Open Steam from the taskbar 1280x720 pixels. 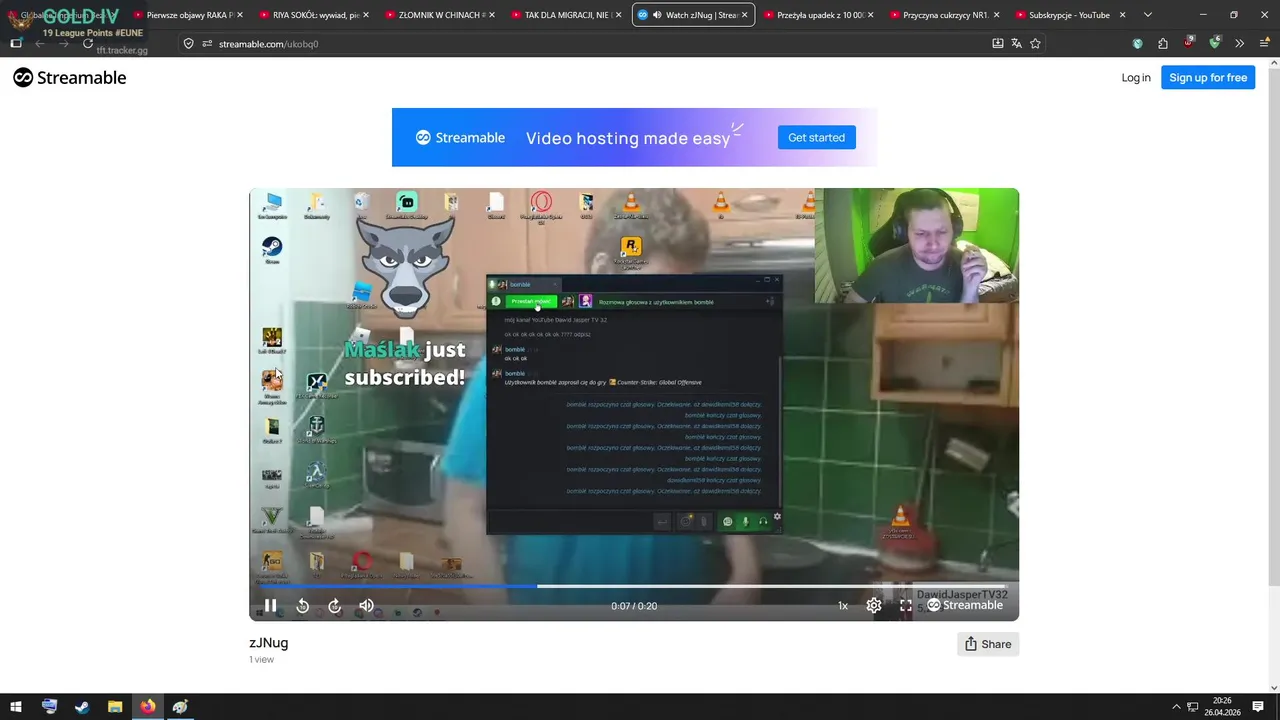(82, 706)
